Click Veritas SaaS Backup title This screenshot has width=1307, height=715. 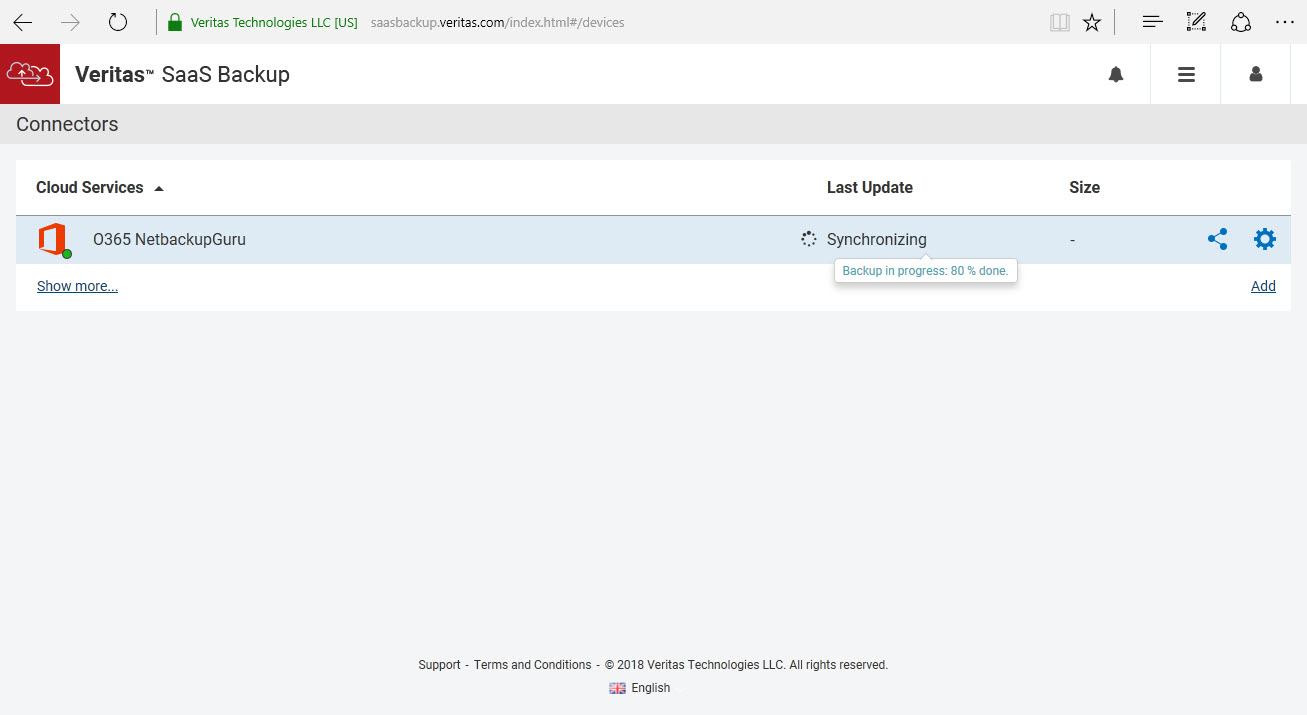point(182,74)
